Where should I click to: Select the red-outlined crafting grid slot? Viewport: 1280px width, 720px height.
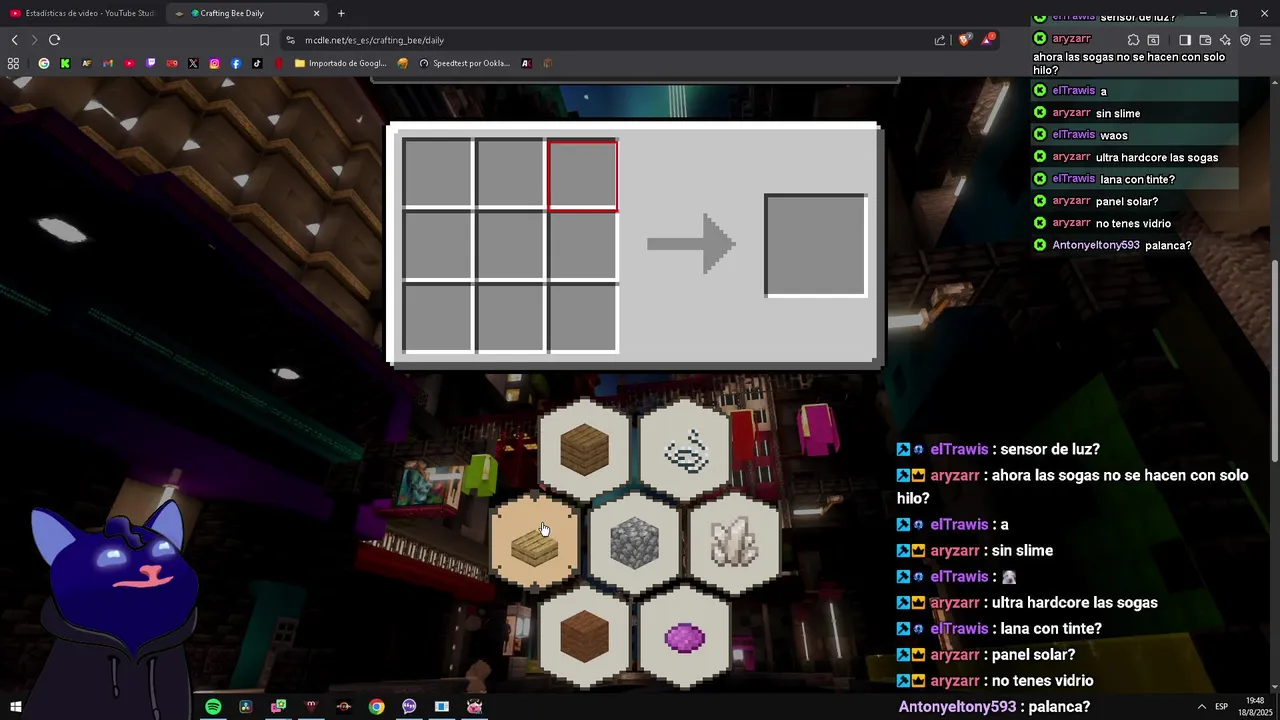pyautogui.click(x=583, y=175)
